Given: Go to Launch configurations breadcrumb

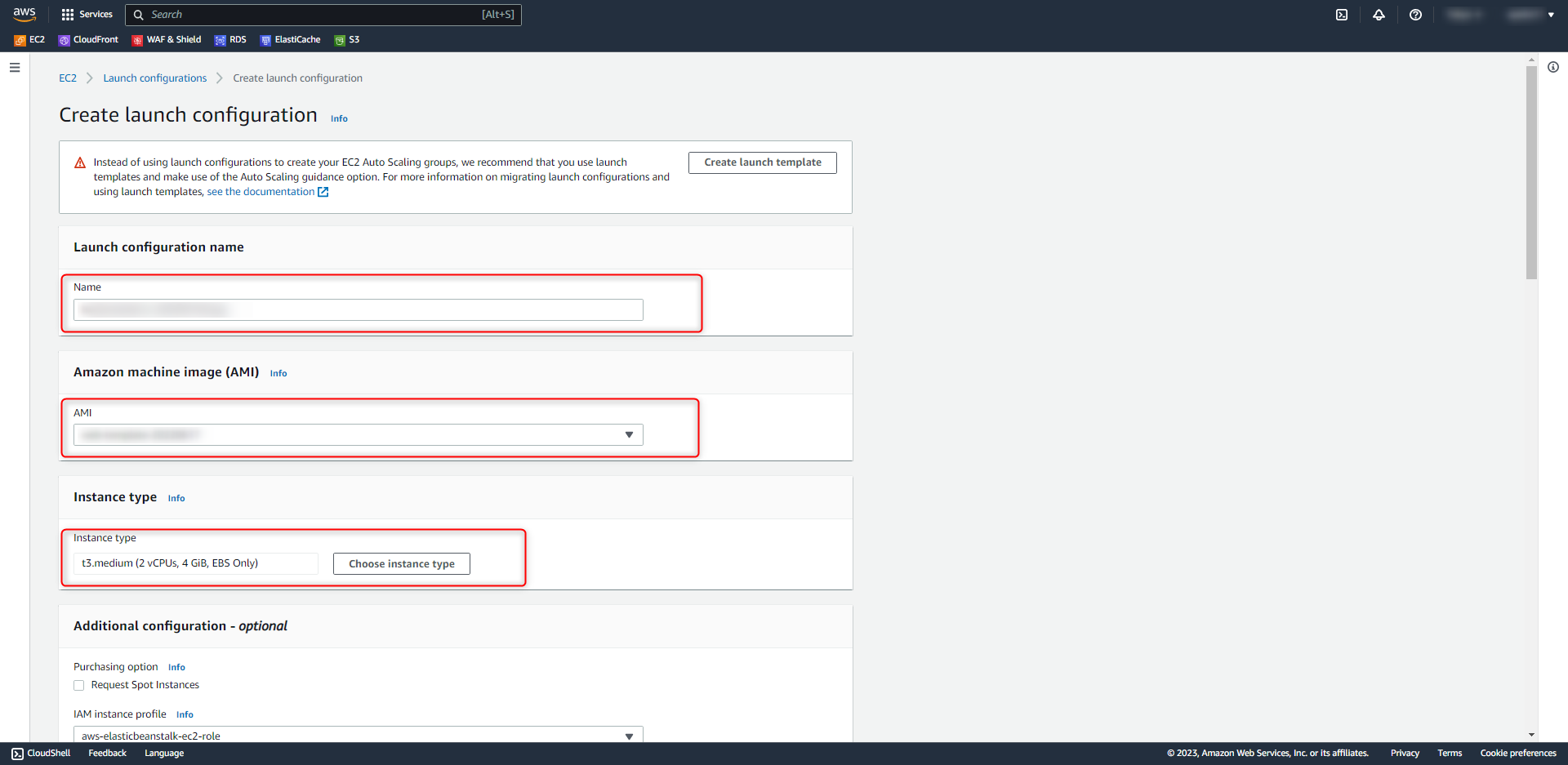Looking at the screenshot, I should (x=155, y=78).
